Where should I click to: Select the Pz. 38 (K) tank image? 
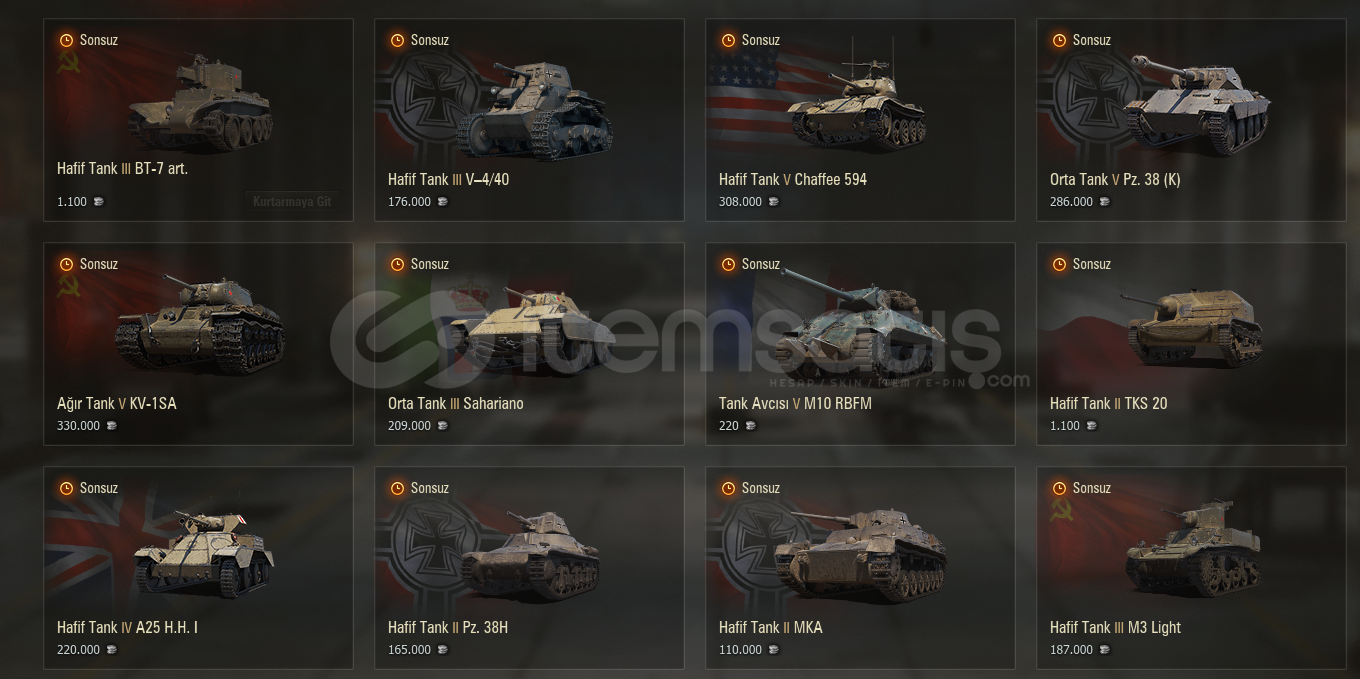coord(1195,104)
